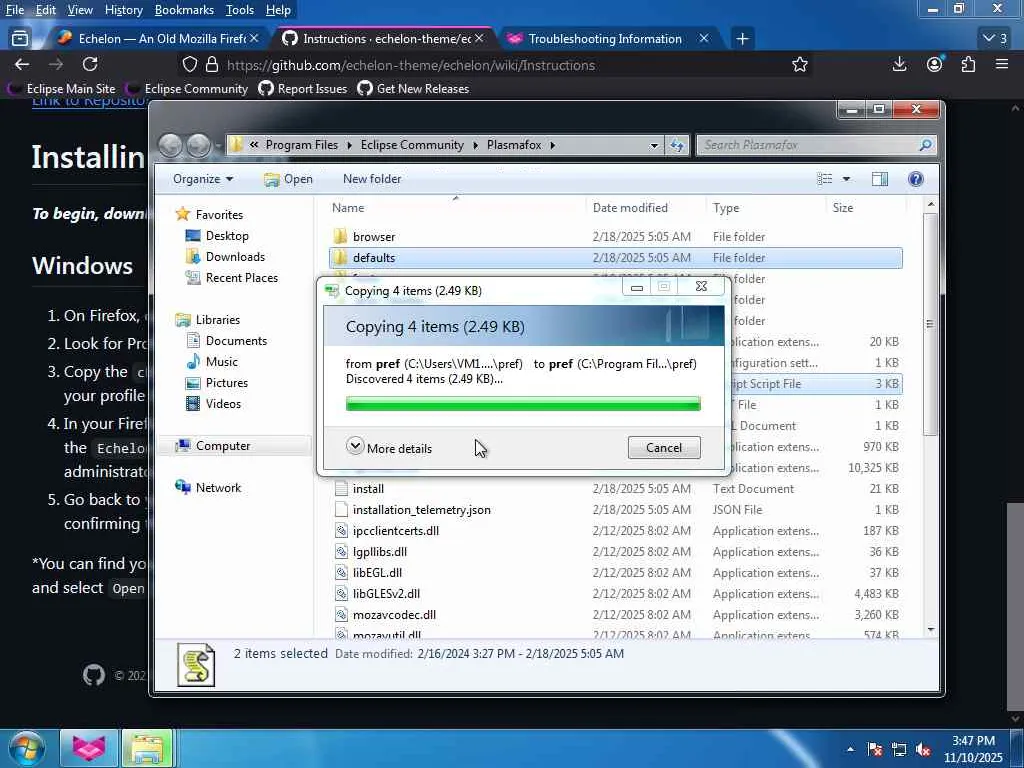Open Eclipse Community bookmark
The image size is (1024, 768).
(x=188, y=89)
